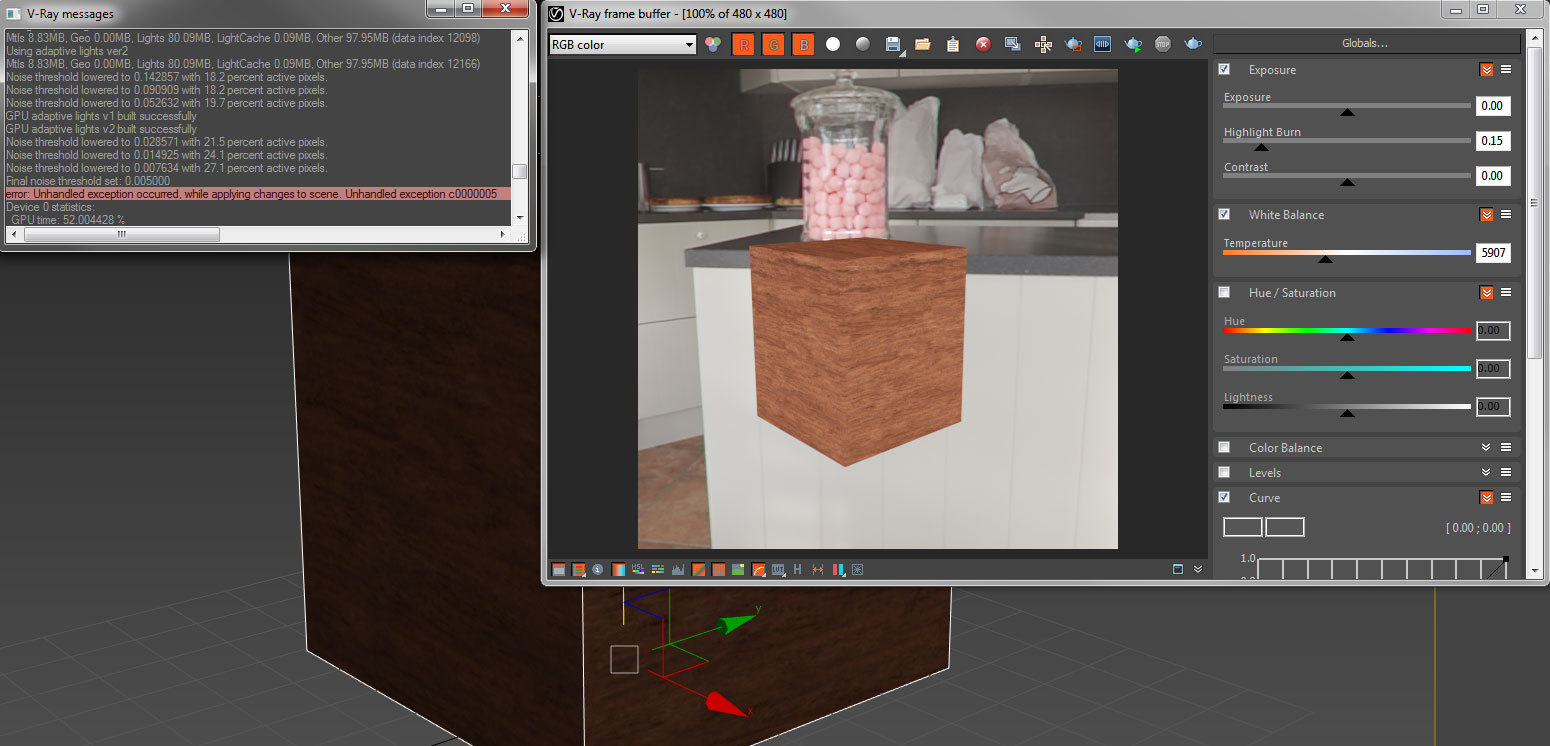1550x746 pixels.
Task: Enable the Levels checkbox
Action: 1224,473
